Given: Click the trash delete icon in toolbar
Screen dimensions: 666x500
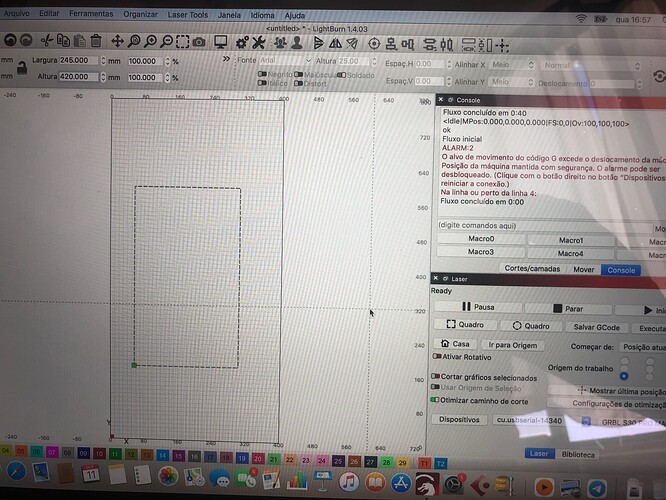Looking at the screenshot, I should click(95, 41).
